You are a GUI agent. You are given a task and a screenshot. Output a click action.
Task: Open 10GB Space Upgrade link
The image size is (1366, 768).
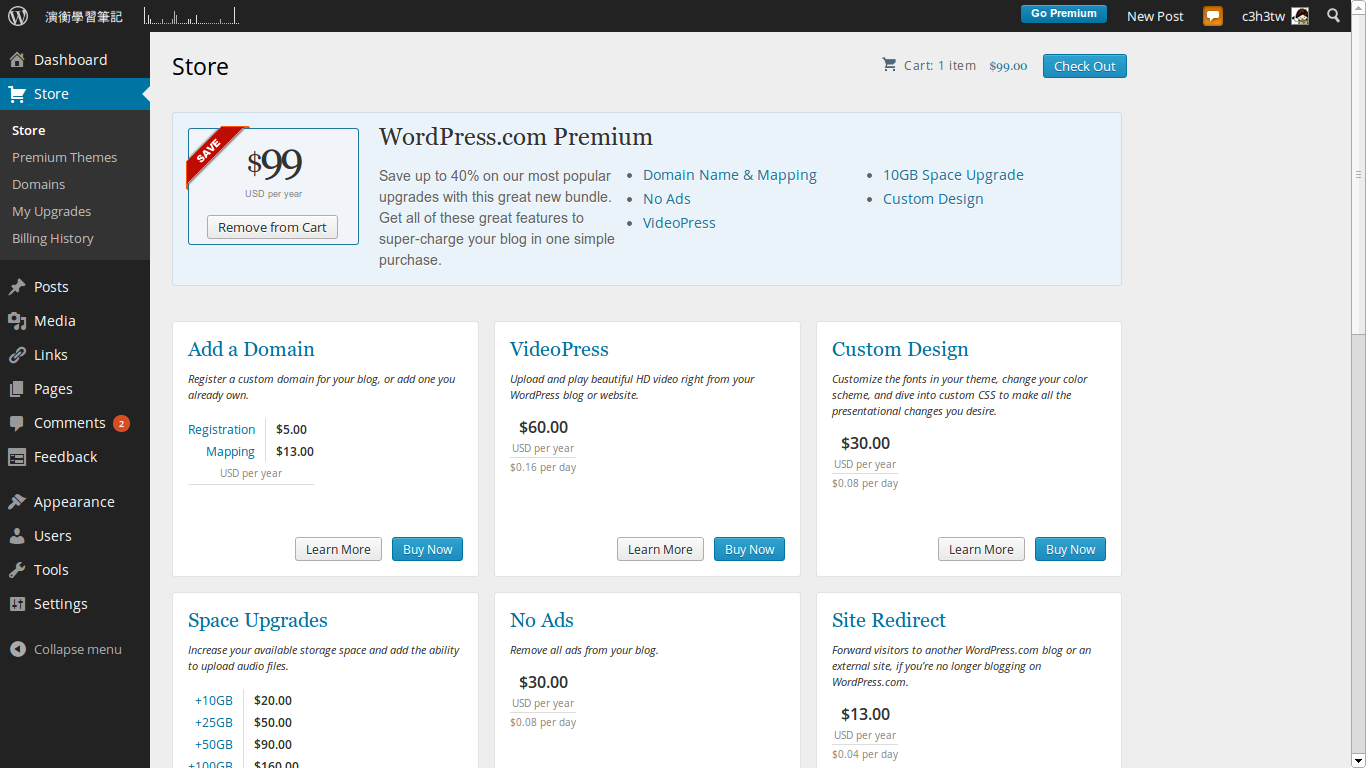coord(953,175)
